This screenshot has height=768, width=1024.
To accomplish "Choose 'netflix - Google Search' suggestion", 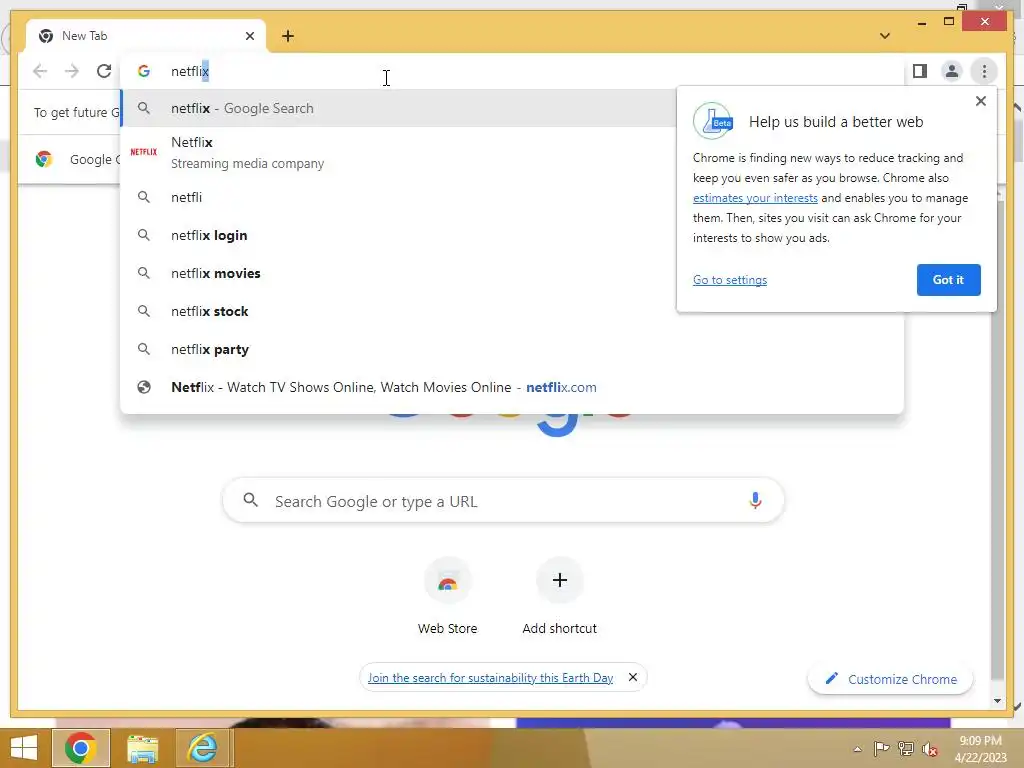I will pos(398,108).
